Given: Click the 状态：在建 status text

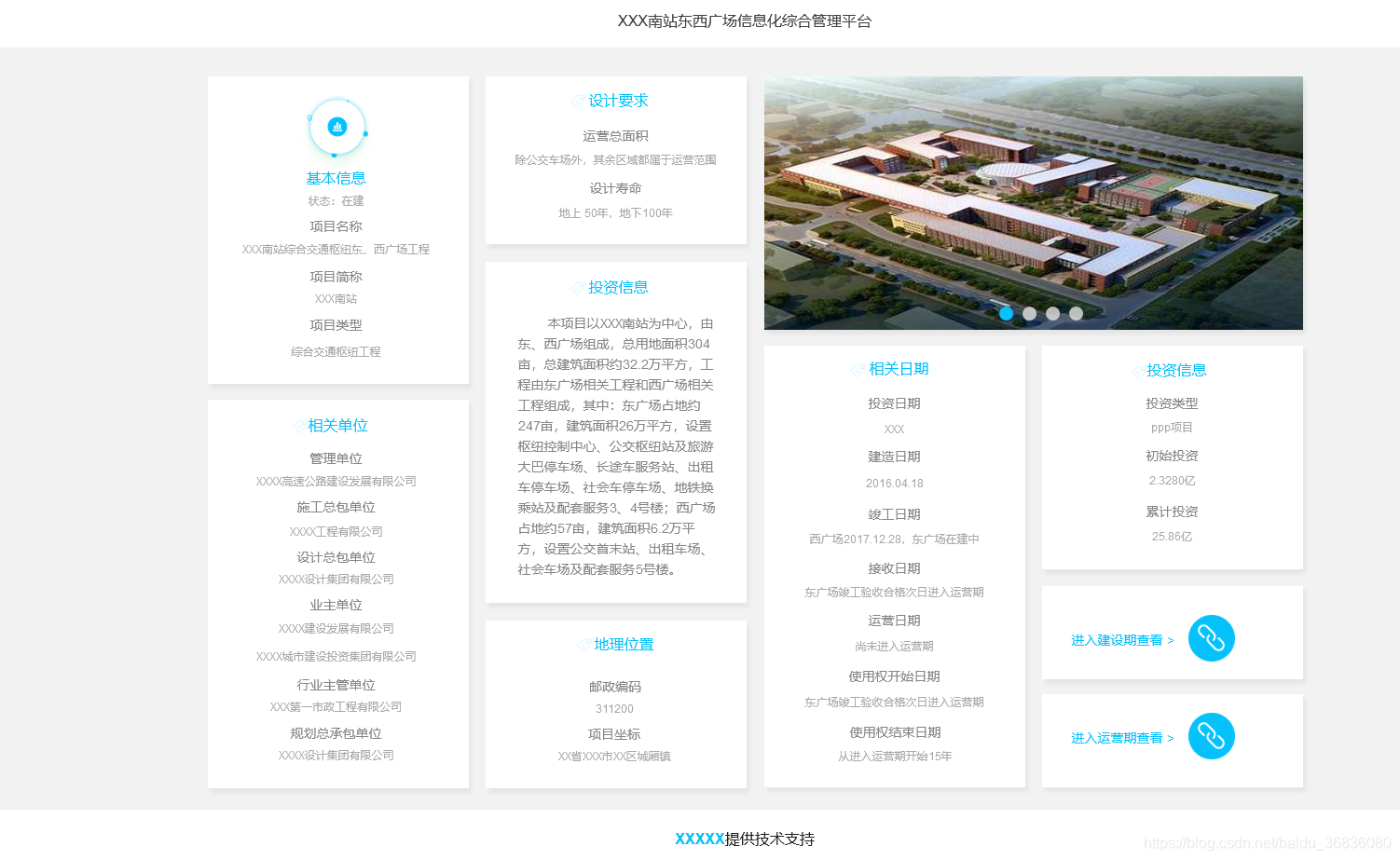Looking at the screenshot, I should pyautogui.click(x=336, y=201).
